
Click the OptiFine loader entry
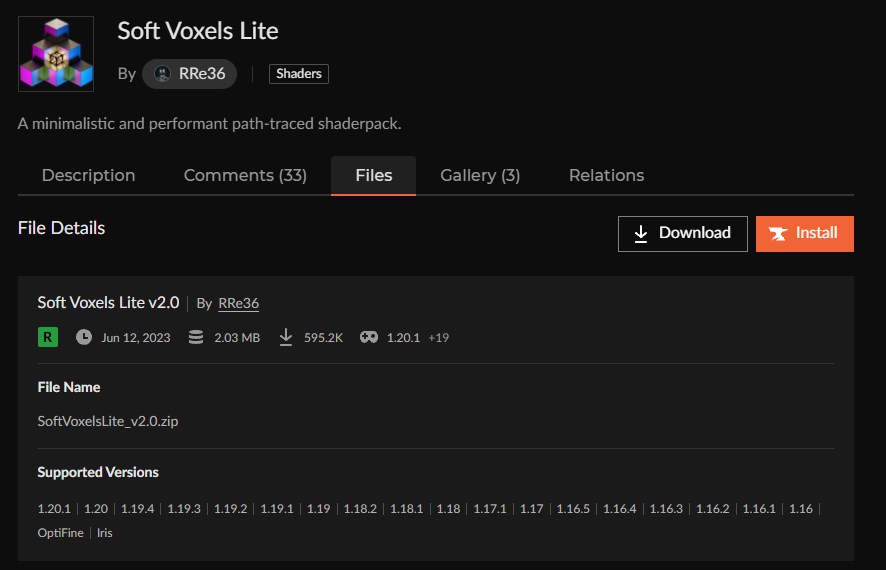tap(60, 533)
